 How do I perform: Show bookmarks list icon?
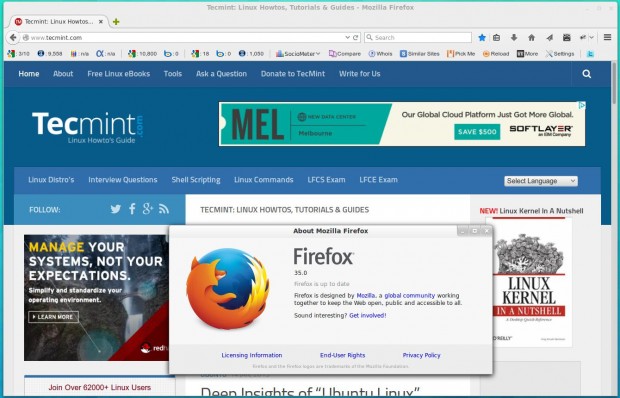[x=497, y=38]
